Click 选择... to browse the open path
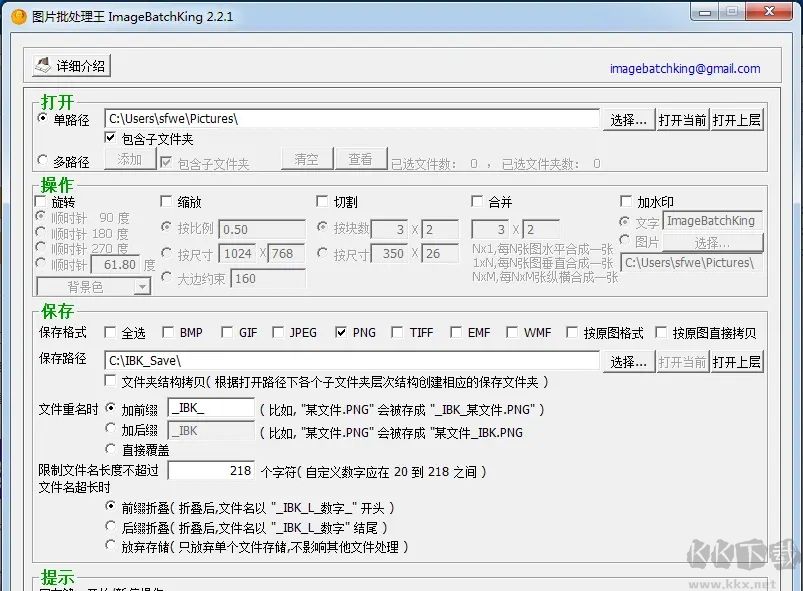Screen dimensions: 803x591 click(x=629, y=117)
